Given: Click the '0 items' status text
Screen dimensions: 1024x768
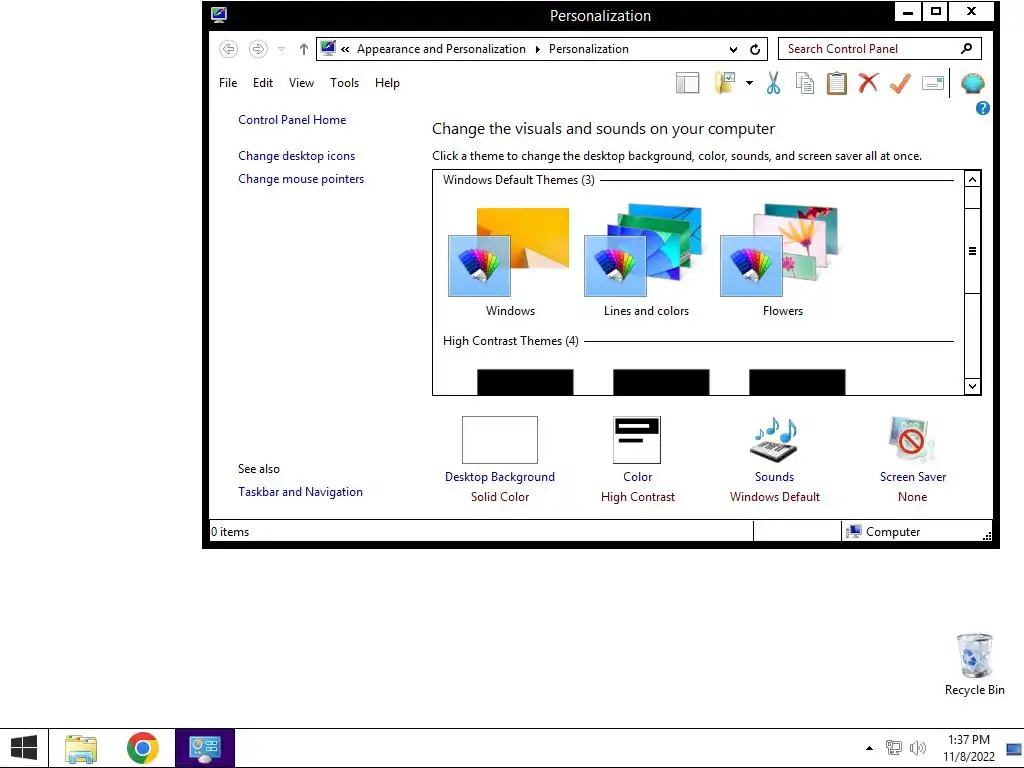Looking at the screenshot, I should pos(230,532).
